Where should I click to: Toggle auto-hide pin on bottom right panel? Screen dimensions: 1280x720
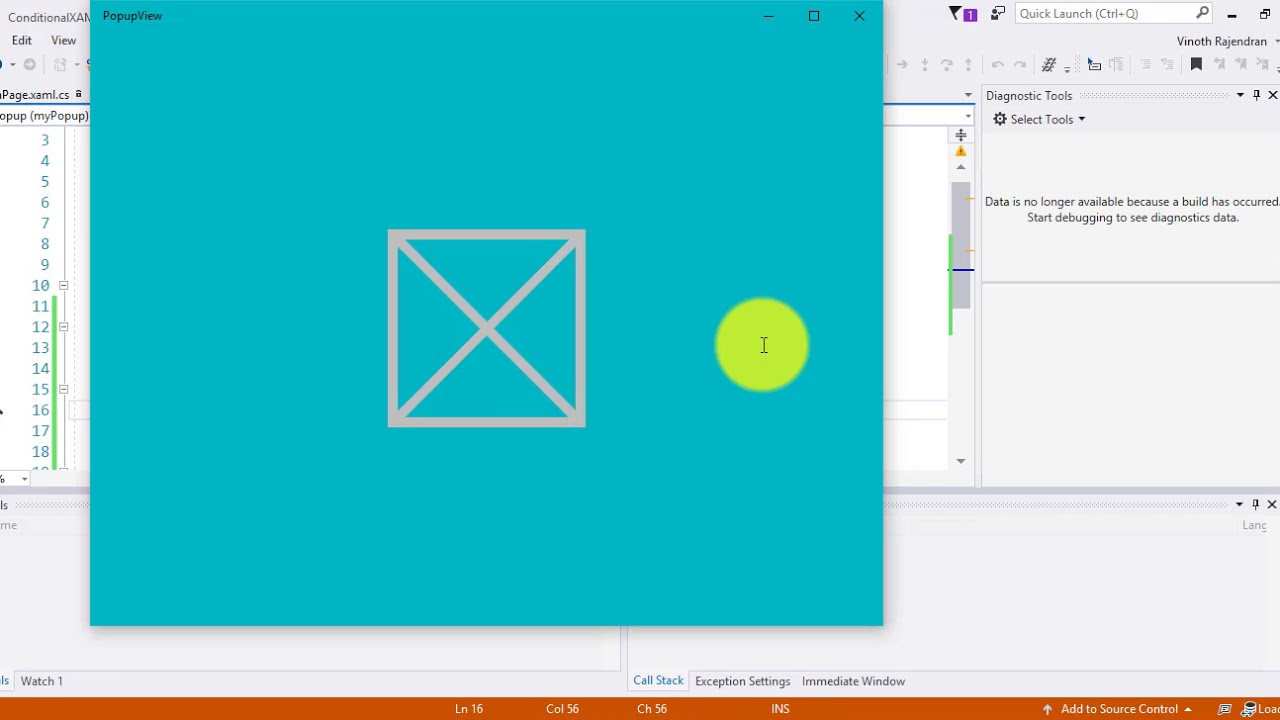point(1256,504)
